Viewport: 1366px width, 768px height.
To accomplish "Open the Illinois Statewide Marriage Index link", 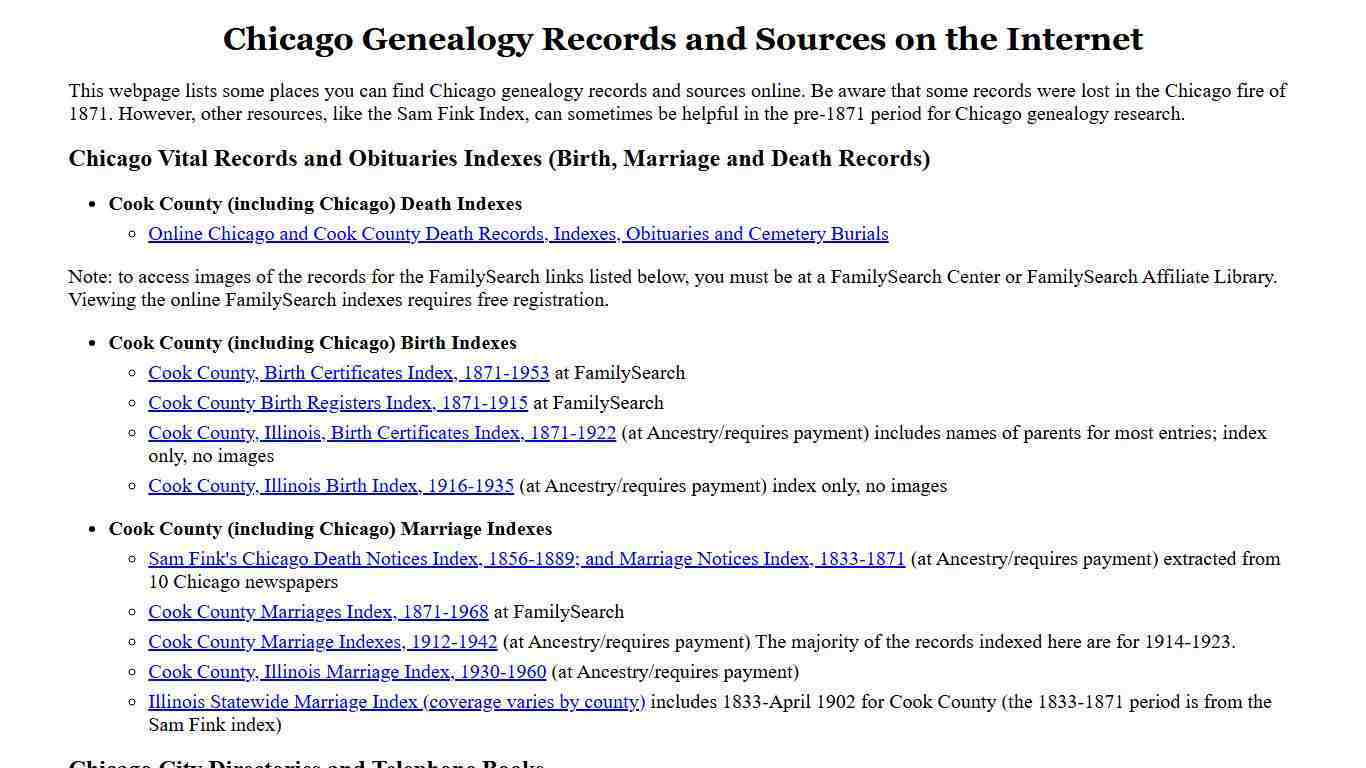I will click(x=396, y=702).
